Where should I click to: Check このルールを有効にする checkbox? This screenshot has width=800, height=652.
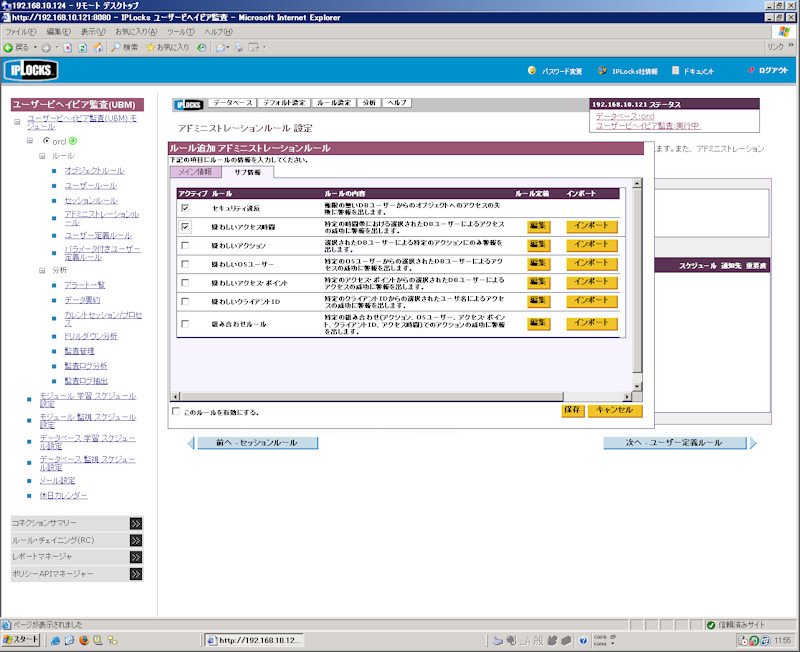[176, 411]
